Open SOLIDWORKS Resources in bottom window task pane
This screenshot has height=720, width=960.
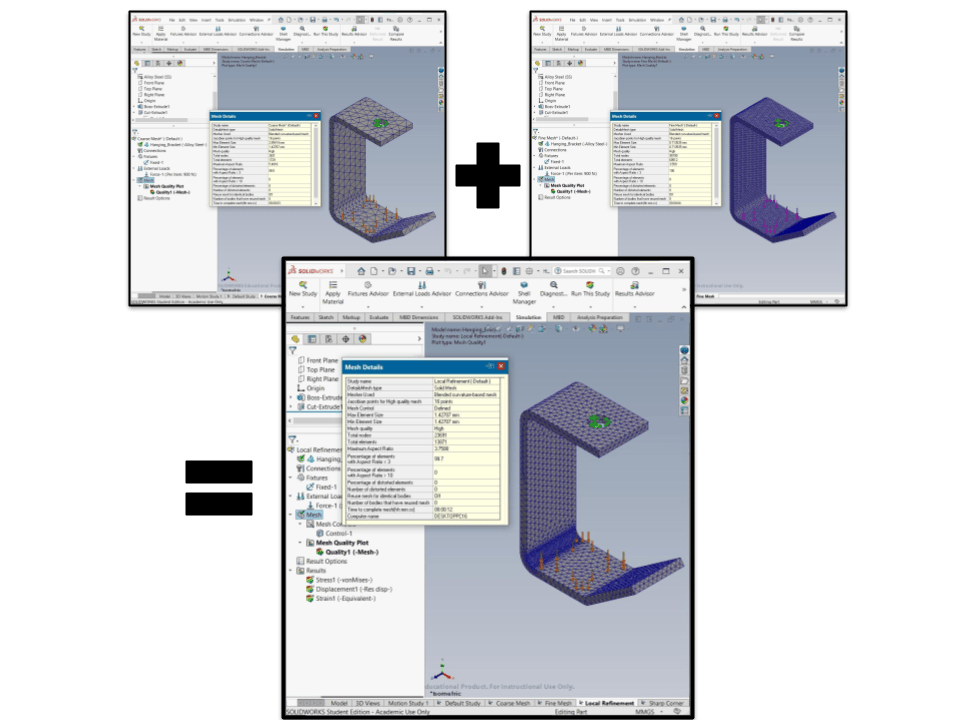coord(684,360)
